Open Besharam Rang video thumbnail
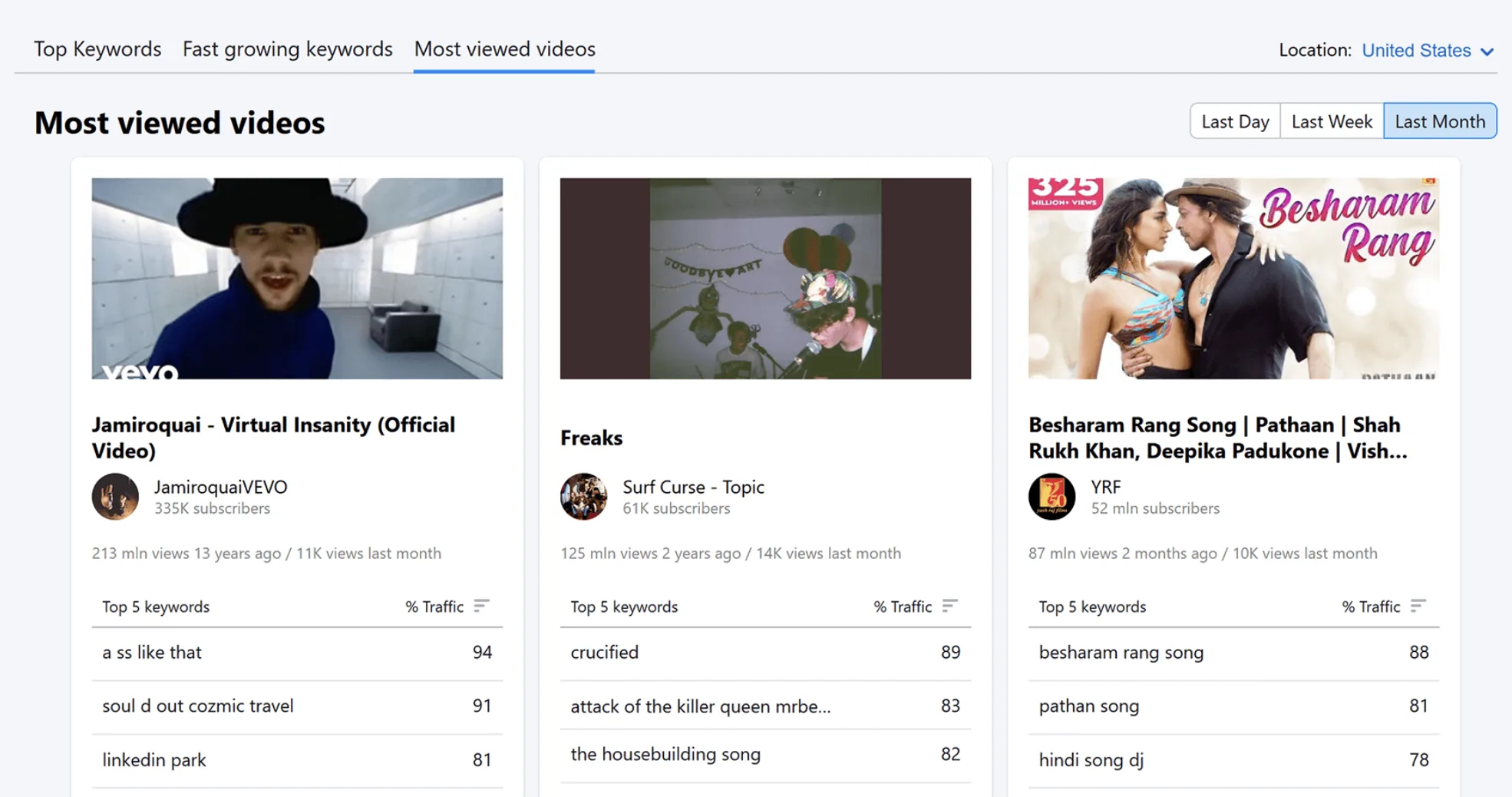 1233,278
